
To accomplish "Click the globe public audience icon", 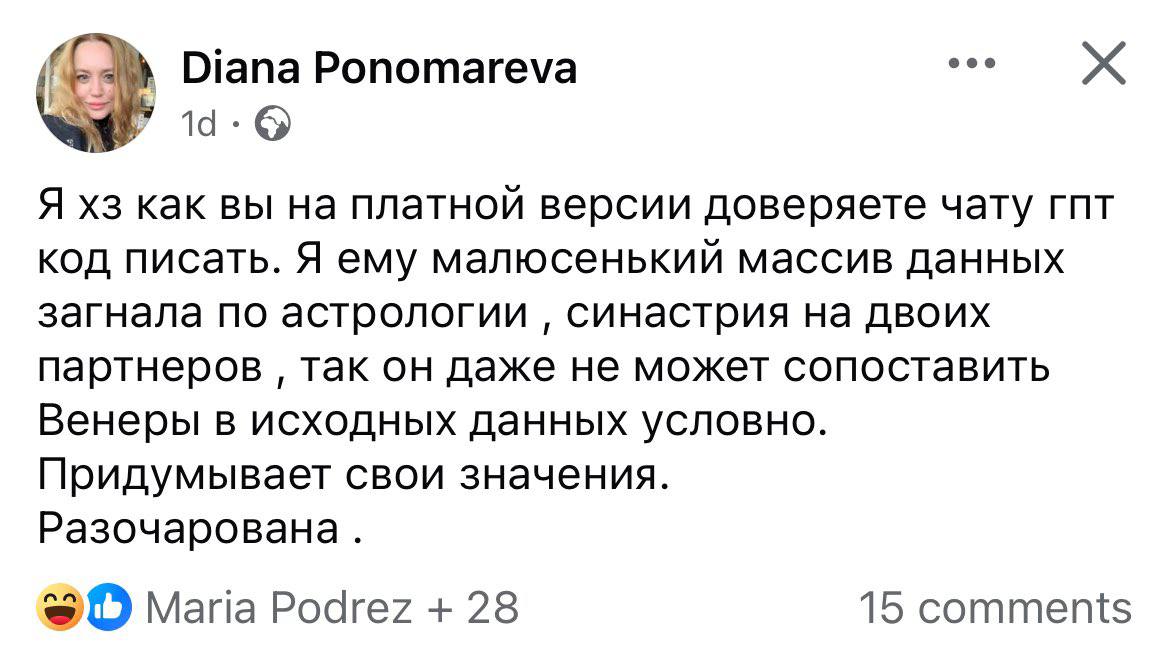I will [x=273, y=125].
